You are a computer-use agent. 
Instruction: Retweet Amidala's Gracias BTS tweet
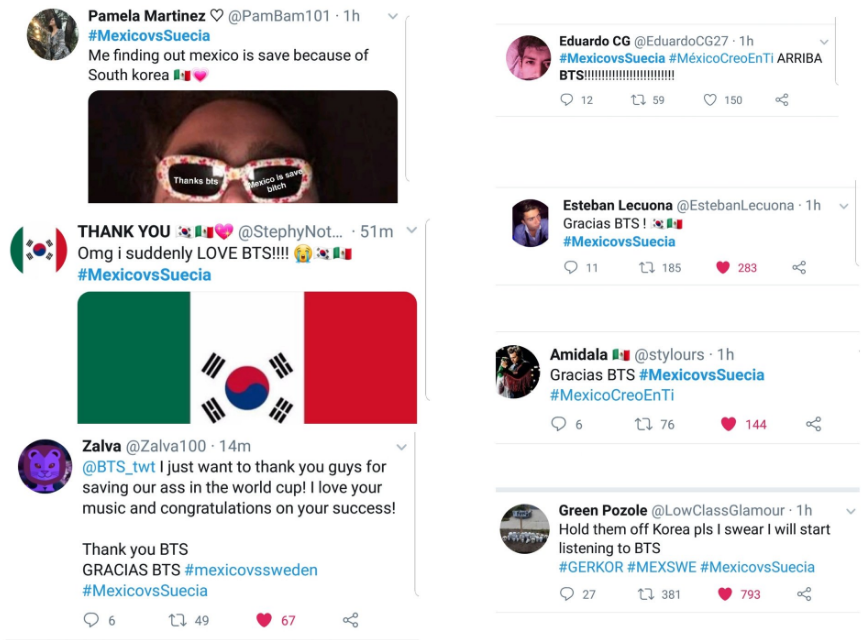[x=643, y=424]
